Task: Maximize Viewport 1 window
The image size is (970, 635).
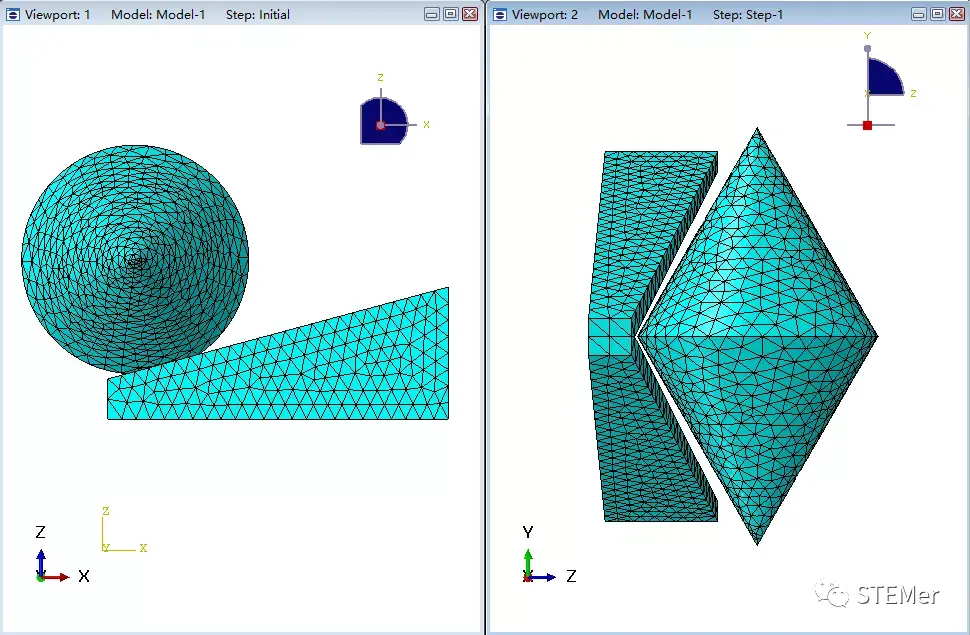Action: [451, 14]
